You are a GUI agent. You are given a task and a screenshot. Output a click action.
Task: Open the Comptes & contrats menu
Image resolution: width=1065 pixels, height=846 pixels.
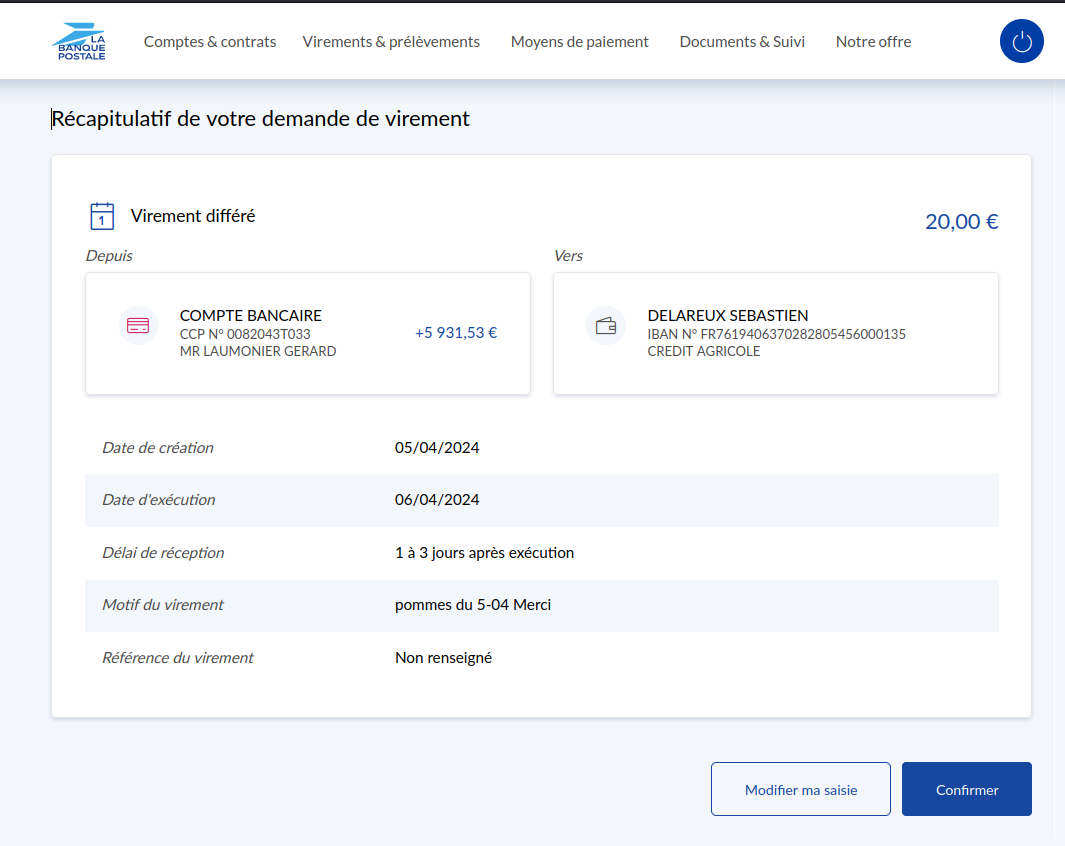coord(210,42)
